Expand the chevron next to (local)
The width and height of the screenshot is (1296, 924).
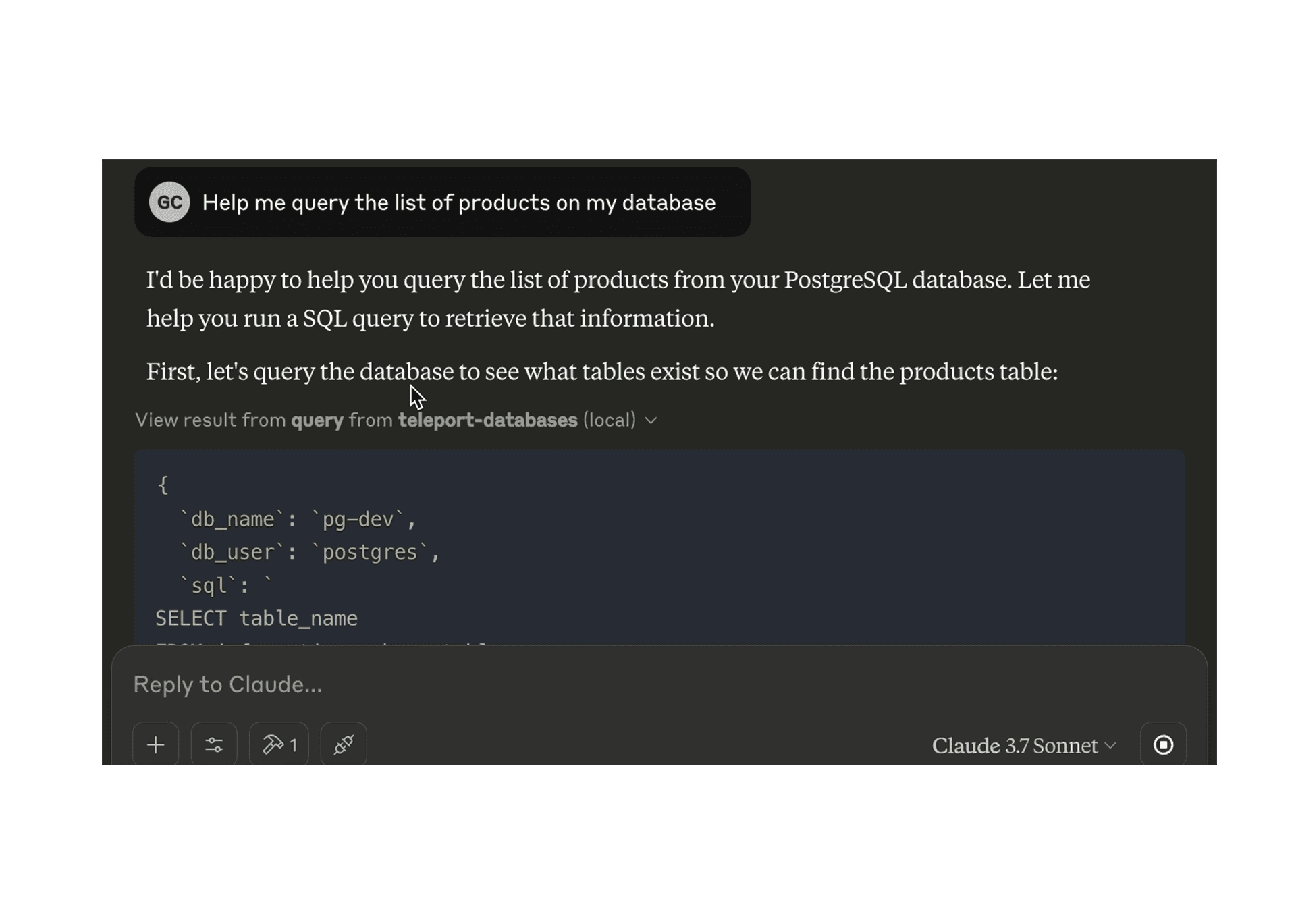pyautogui.click(x=651, y=420)
